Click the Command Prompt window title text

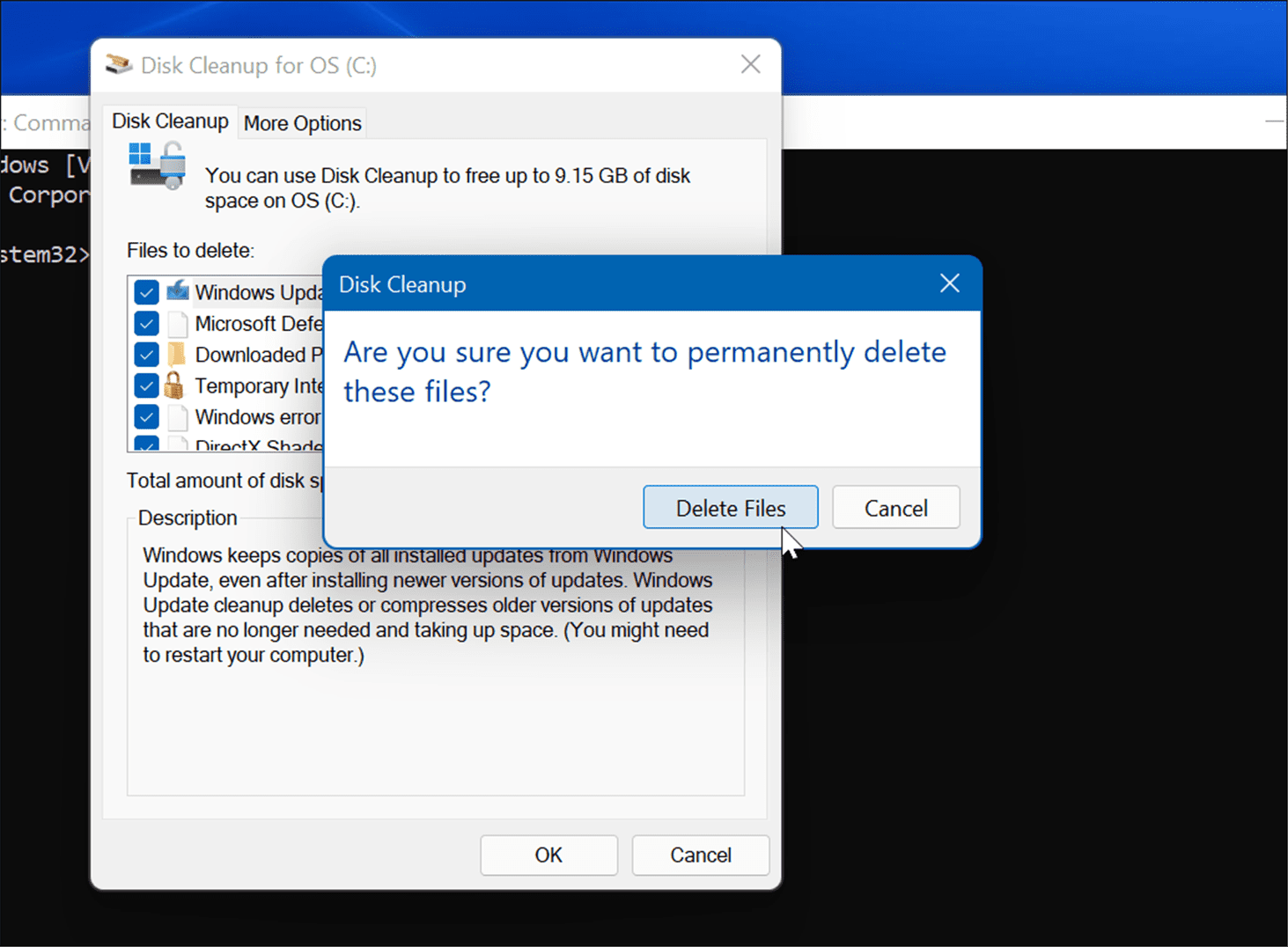pos(46,122)
